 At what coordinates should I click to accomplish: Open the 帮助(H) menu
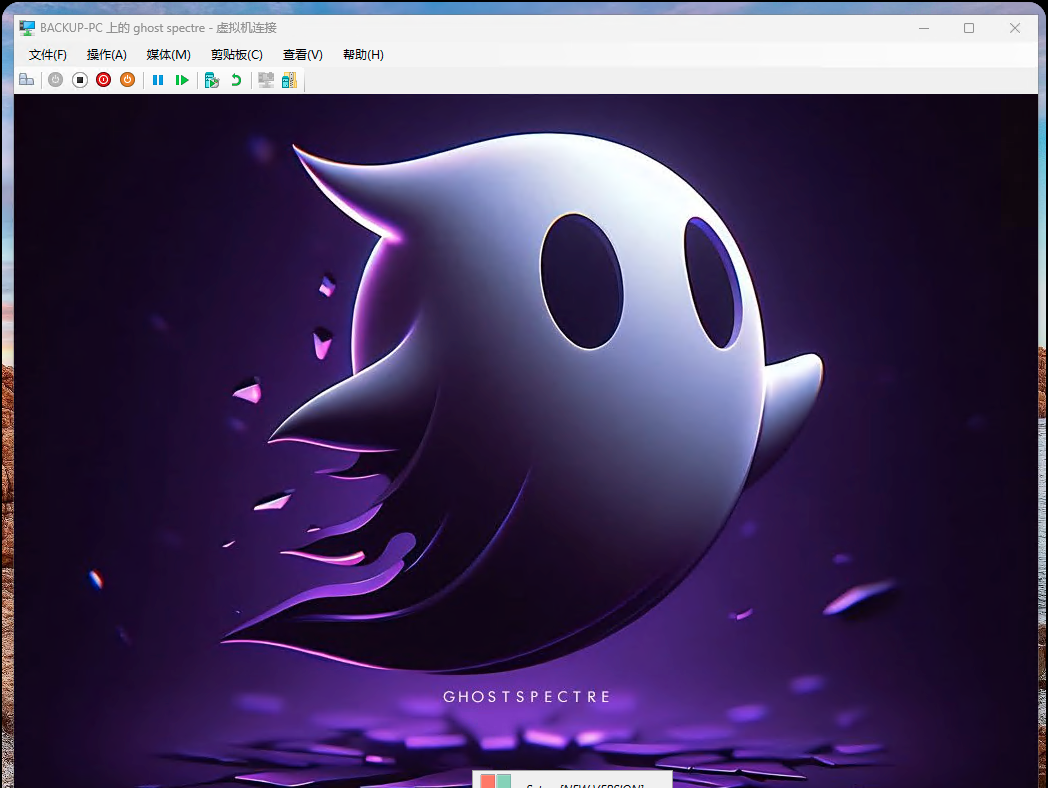(x=363, y=55)
